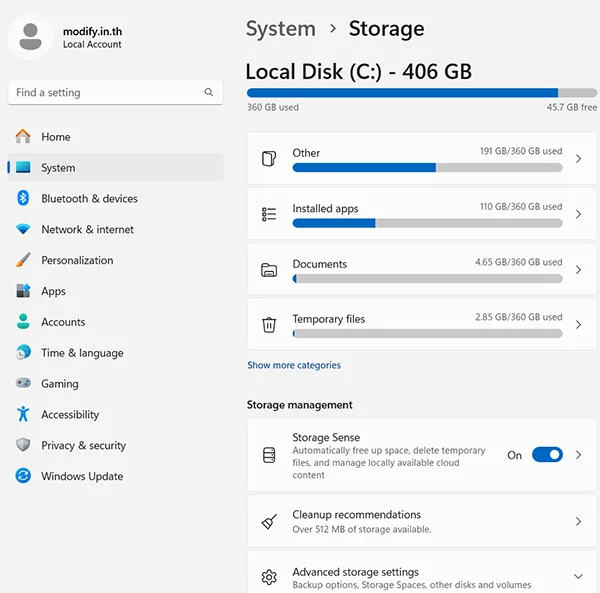Click the Bluetooth icon in sidebar
The width and height of the screenshot is (600, 593).
pos(23,198)
